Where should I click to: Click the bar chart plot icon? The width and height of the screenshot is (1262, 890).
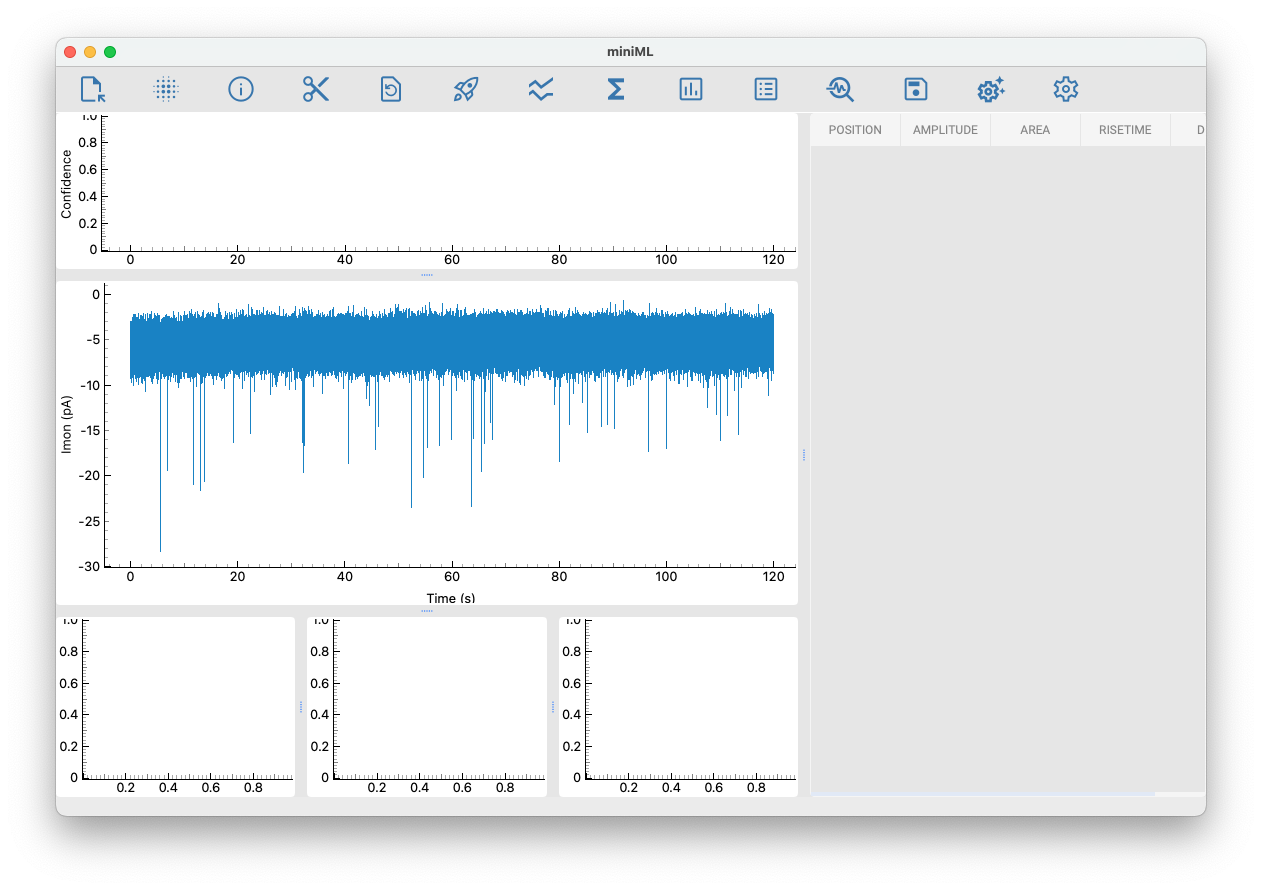click(x=691, y=89)
